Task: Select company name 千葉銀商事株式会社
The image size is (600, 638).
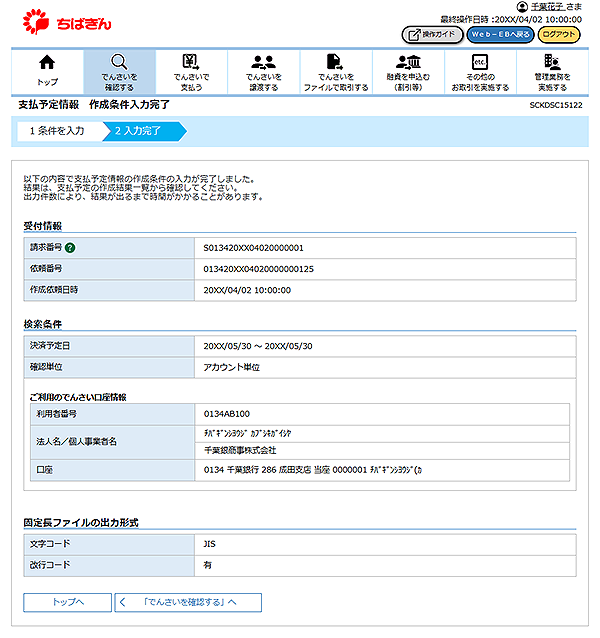Action: [240, 450]
